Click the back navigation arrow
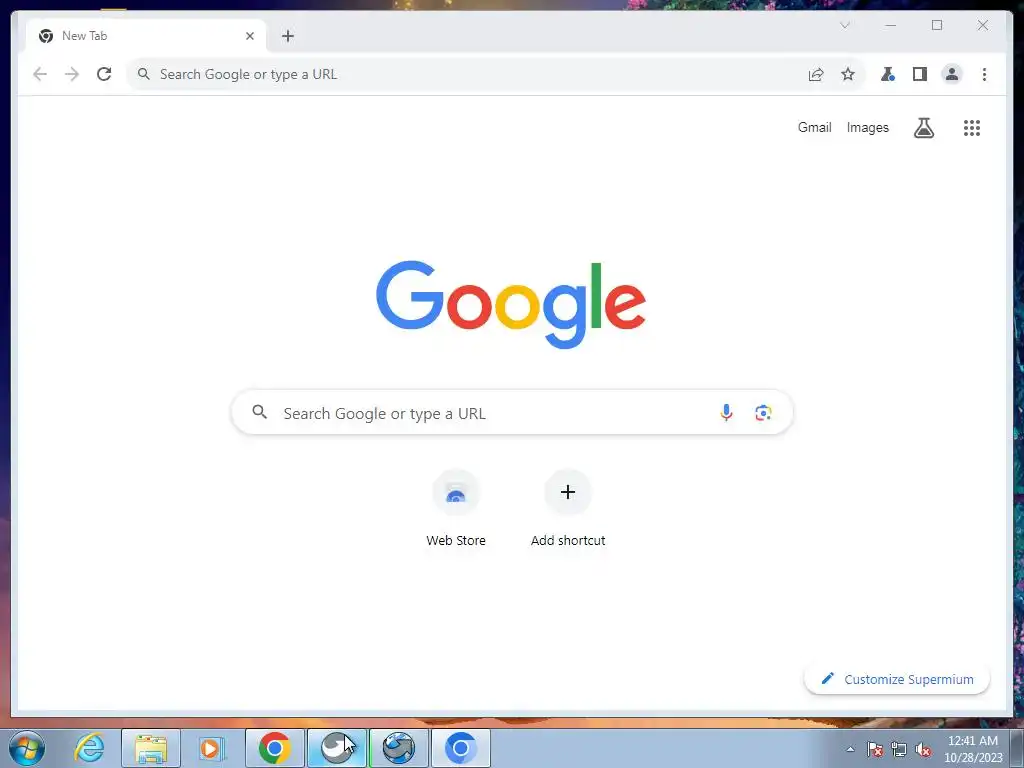The width and height of the screenshot is (1024, 768). 40,74
